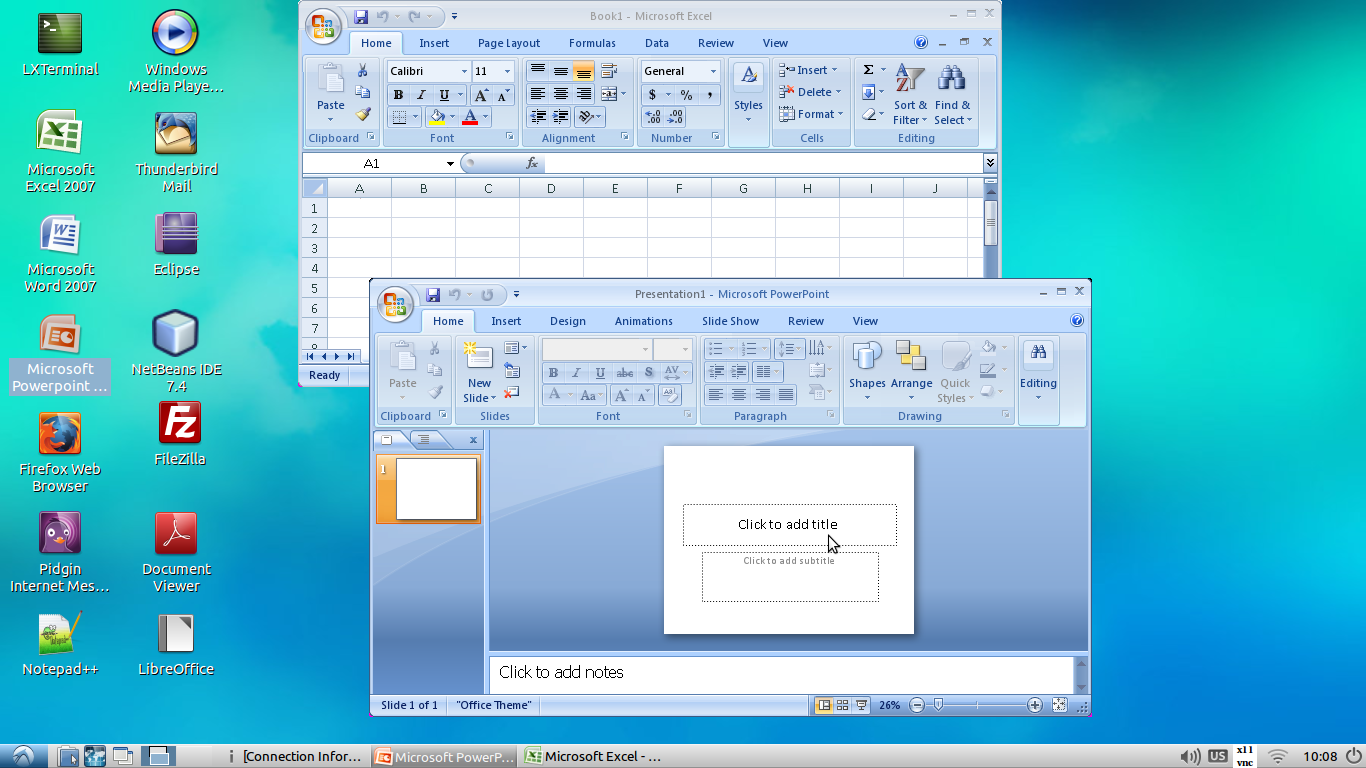This screenshot has width=1366, height=768.
Task: Switch to Outline tab in PowerPoint pane
Action: point(423,439)
